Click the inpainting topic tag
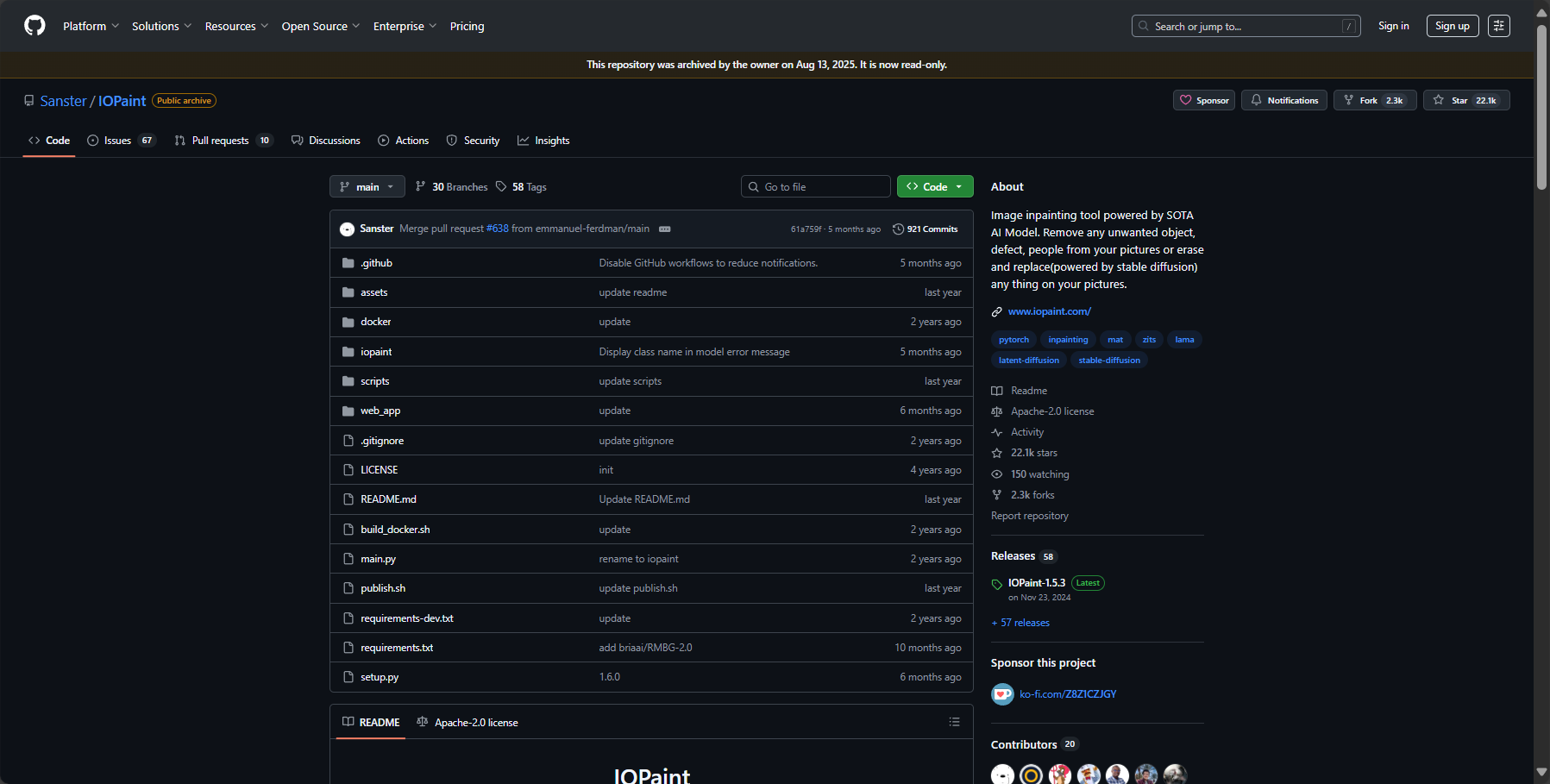This screenshot has height=784, width=1550. pos(1068,340)
